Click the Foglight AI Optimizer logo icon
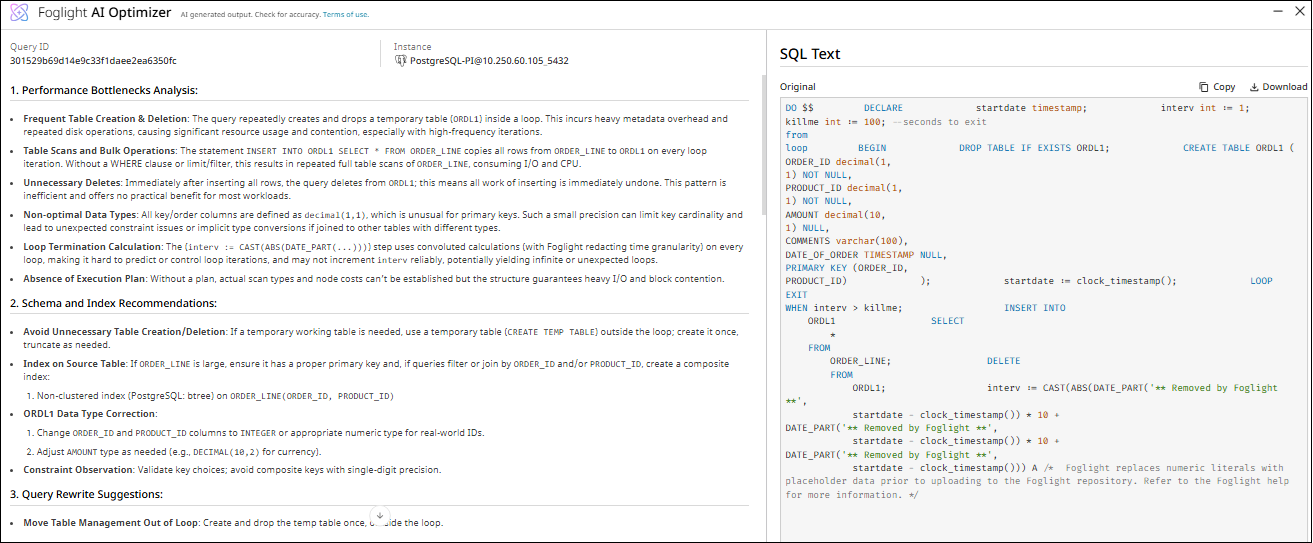The width and height of the screenshot is (1313, 543). point(18,14)
